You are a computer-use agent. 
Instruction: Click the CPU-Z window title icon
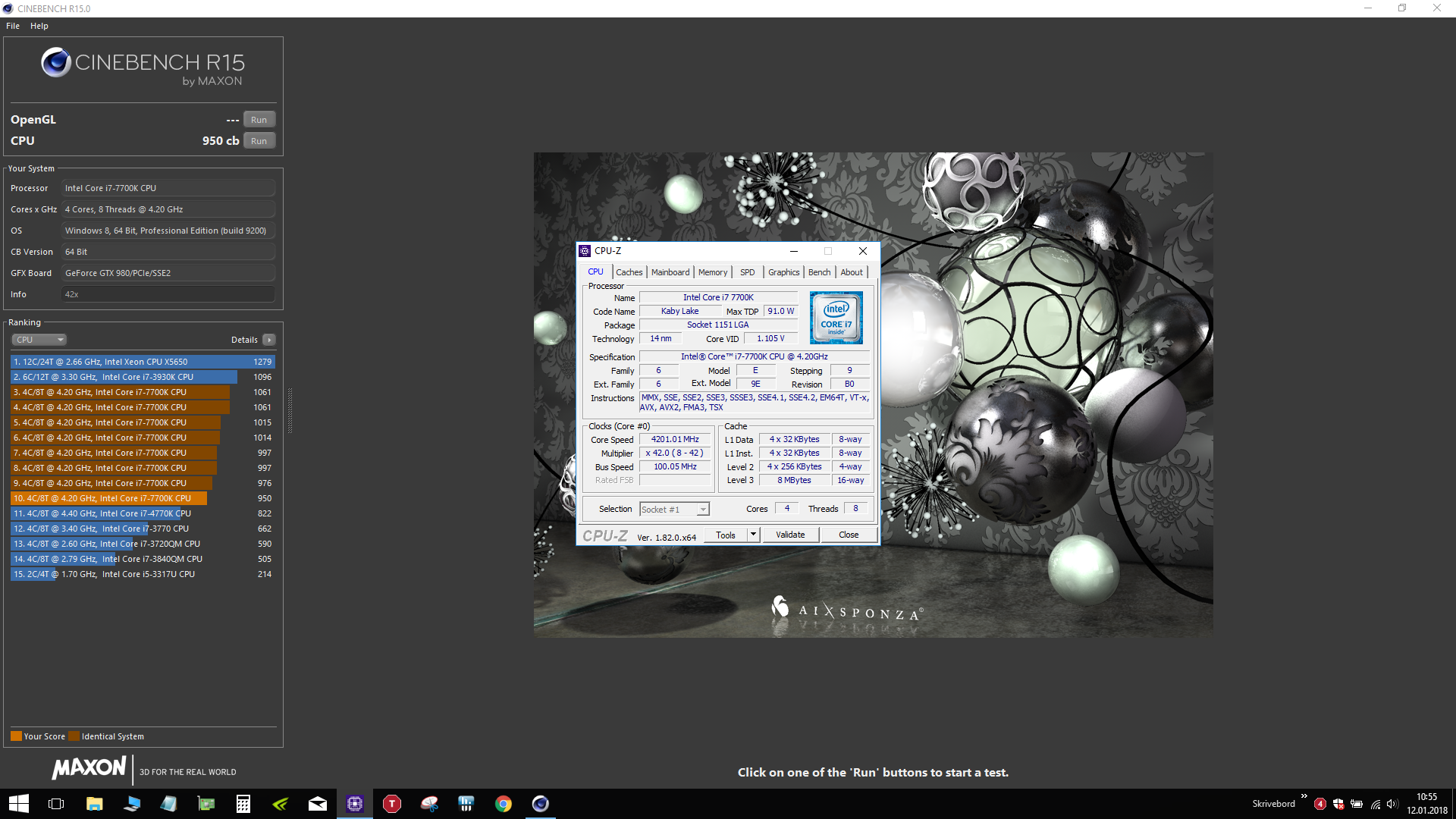tap(585, 251)
